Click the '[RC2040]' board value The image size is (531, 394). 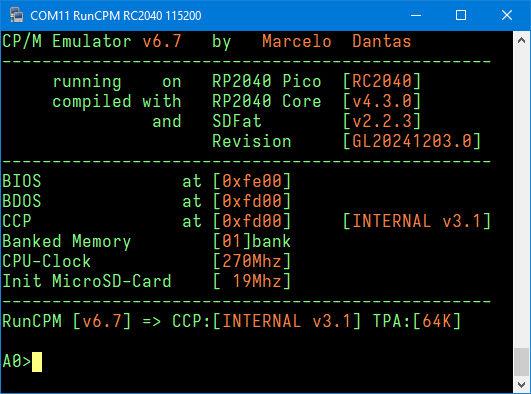point(382,81)
